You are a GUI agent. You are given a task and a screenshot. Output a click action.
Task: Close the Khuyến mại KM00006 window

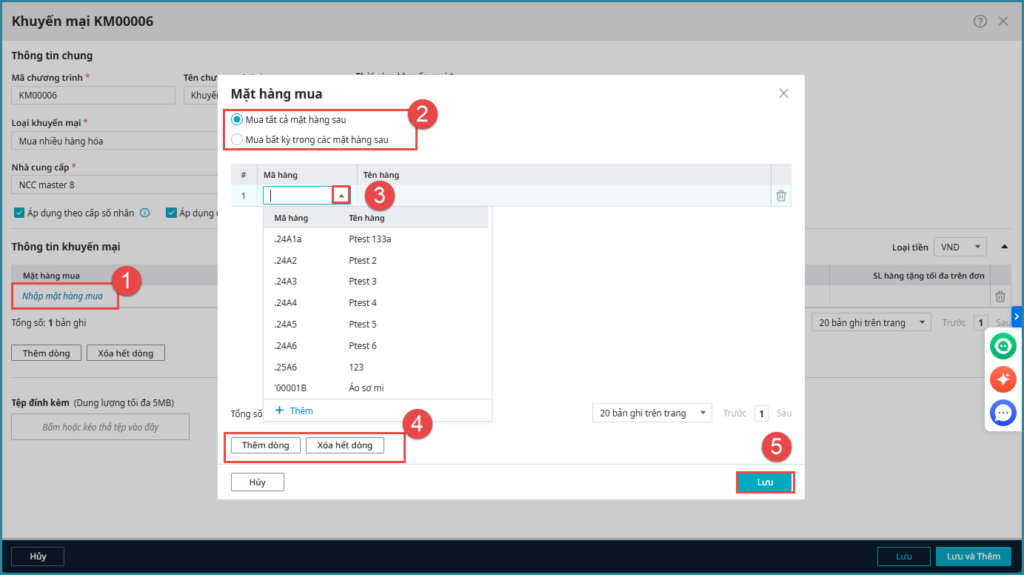[1003, 21]
